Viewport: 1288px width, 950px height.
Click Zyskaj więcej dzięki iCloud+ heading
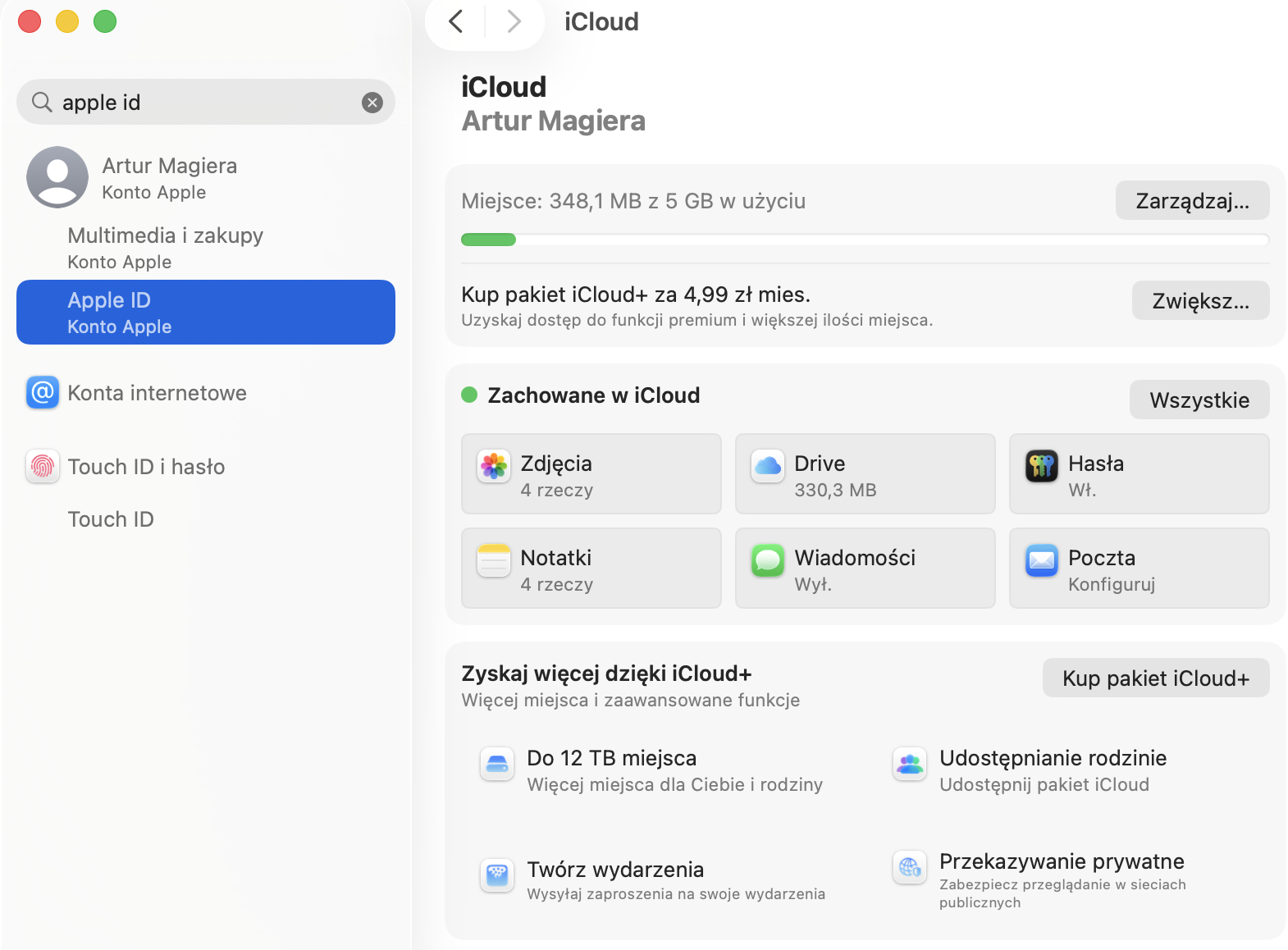(606, 674)
